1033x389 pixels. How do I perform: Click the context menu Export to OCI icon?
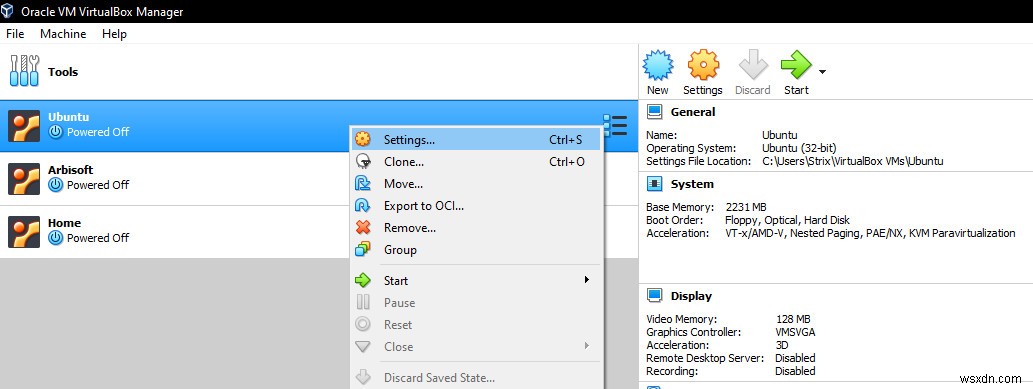363,206
